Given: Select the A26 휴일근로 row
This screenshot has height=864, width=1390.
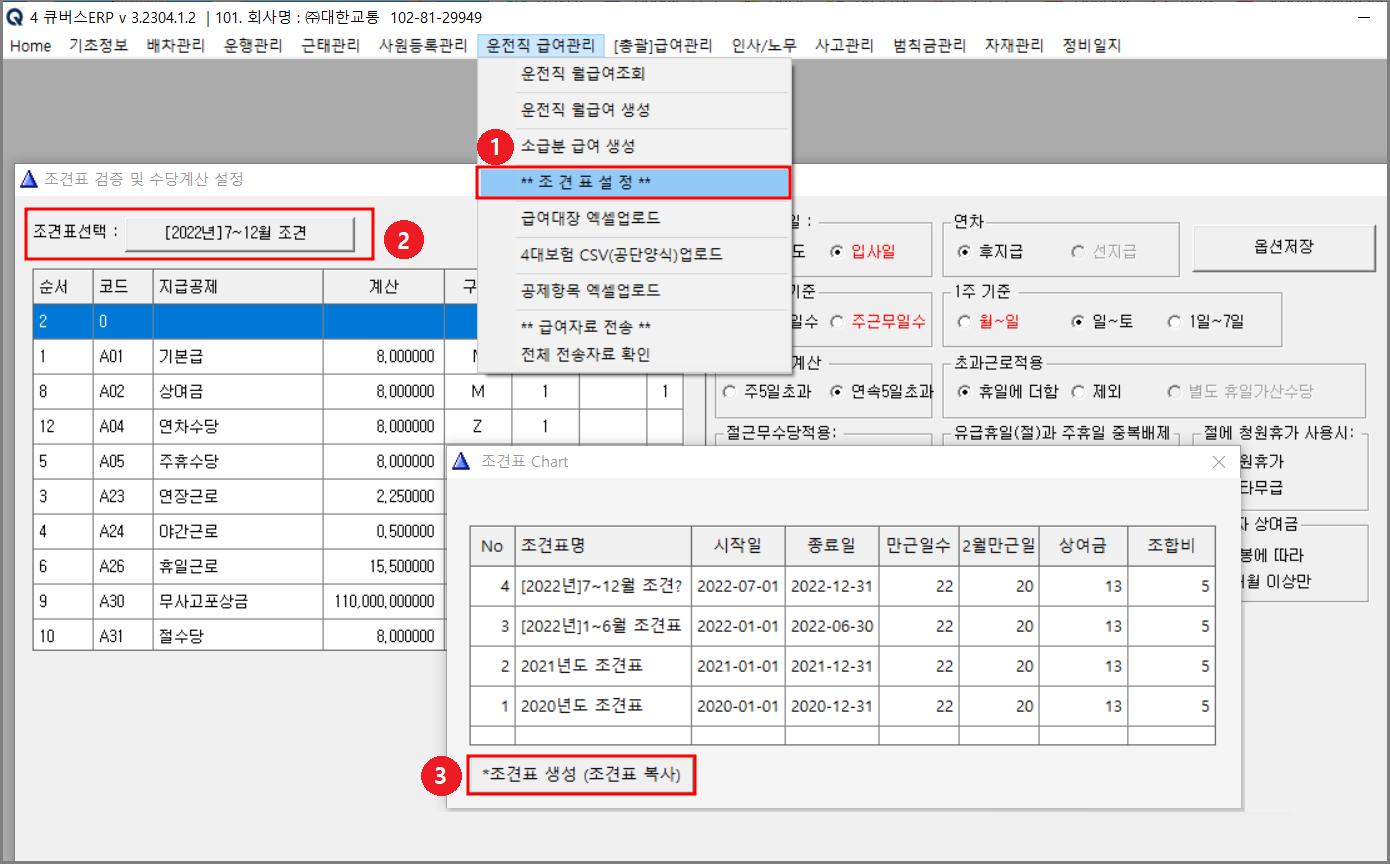Looking at the screenshot, I should coord(240,567).
